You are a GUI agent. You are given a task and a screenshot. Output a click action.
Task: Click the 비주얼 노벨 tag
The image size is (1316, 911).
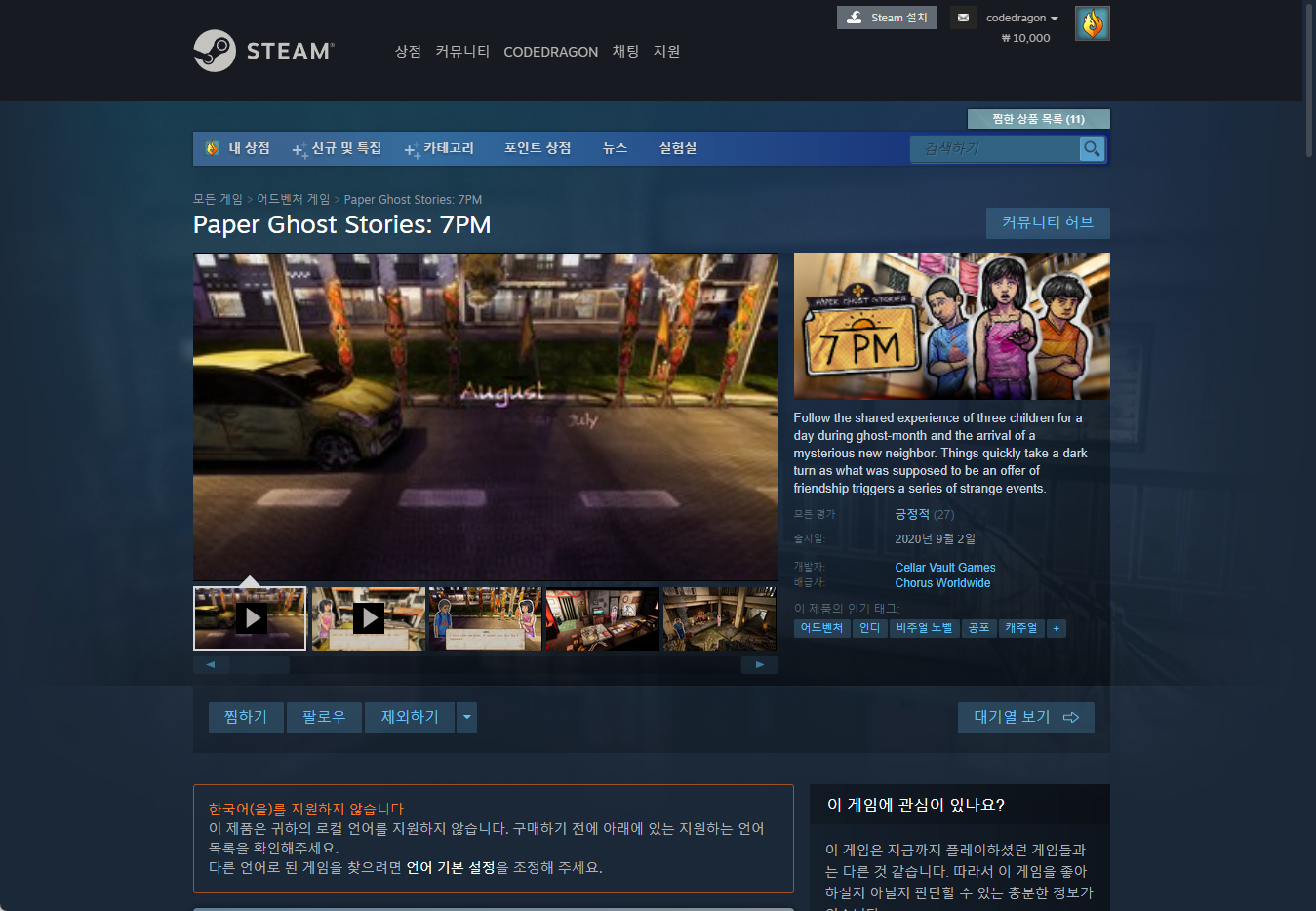pos(924,628)
